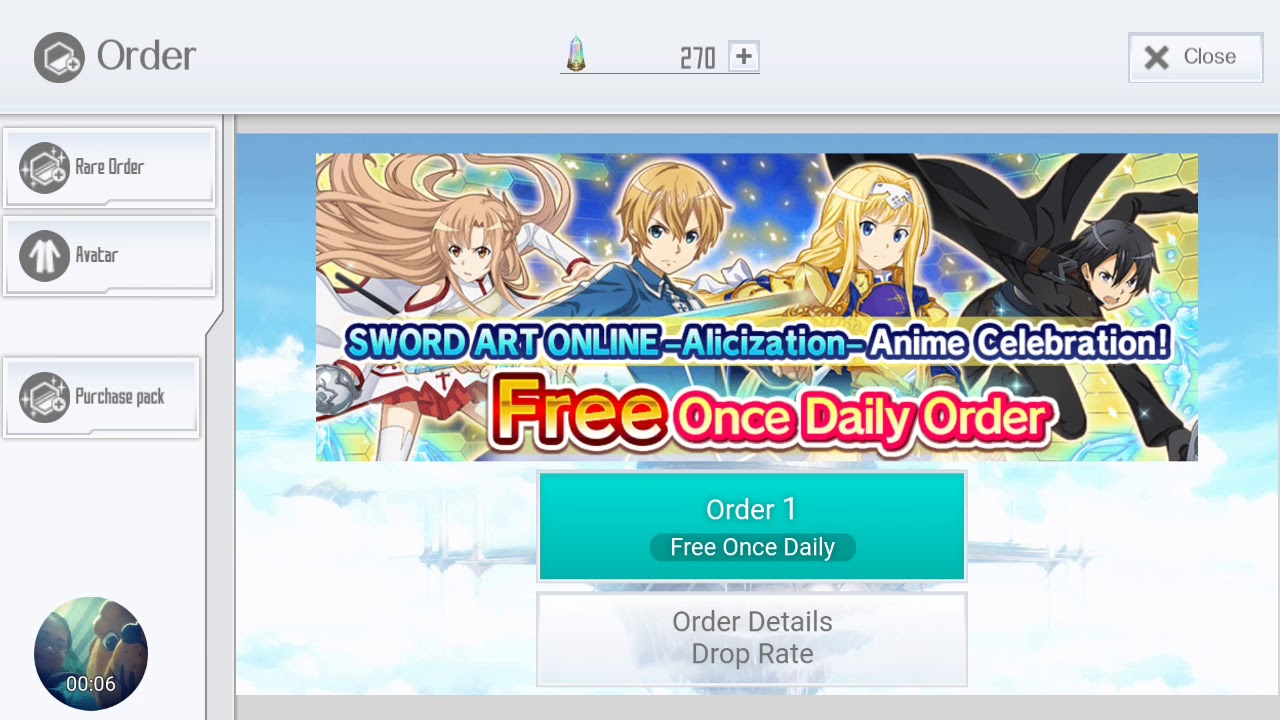Viewport: 1280px width, 720px height.
Task: Tap the Order title text in header
Action: pos(146,56)
